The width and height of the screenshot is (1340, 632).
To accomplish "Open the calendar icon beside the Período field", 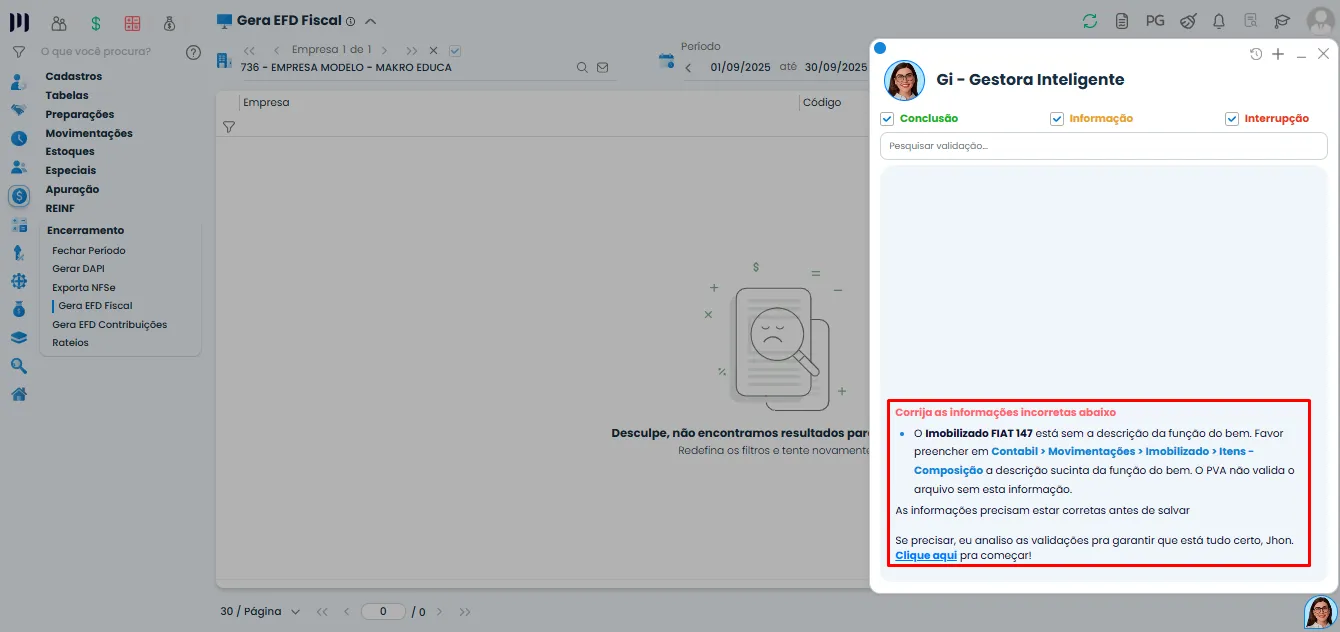I will 666,59.
